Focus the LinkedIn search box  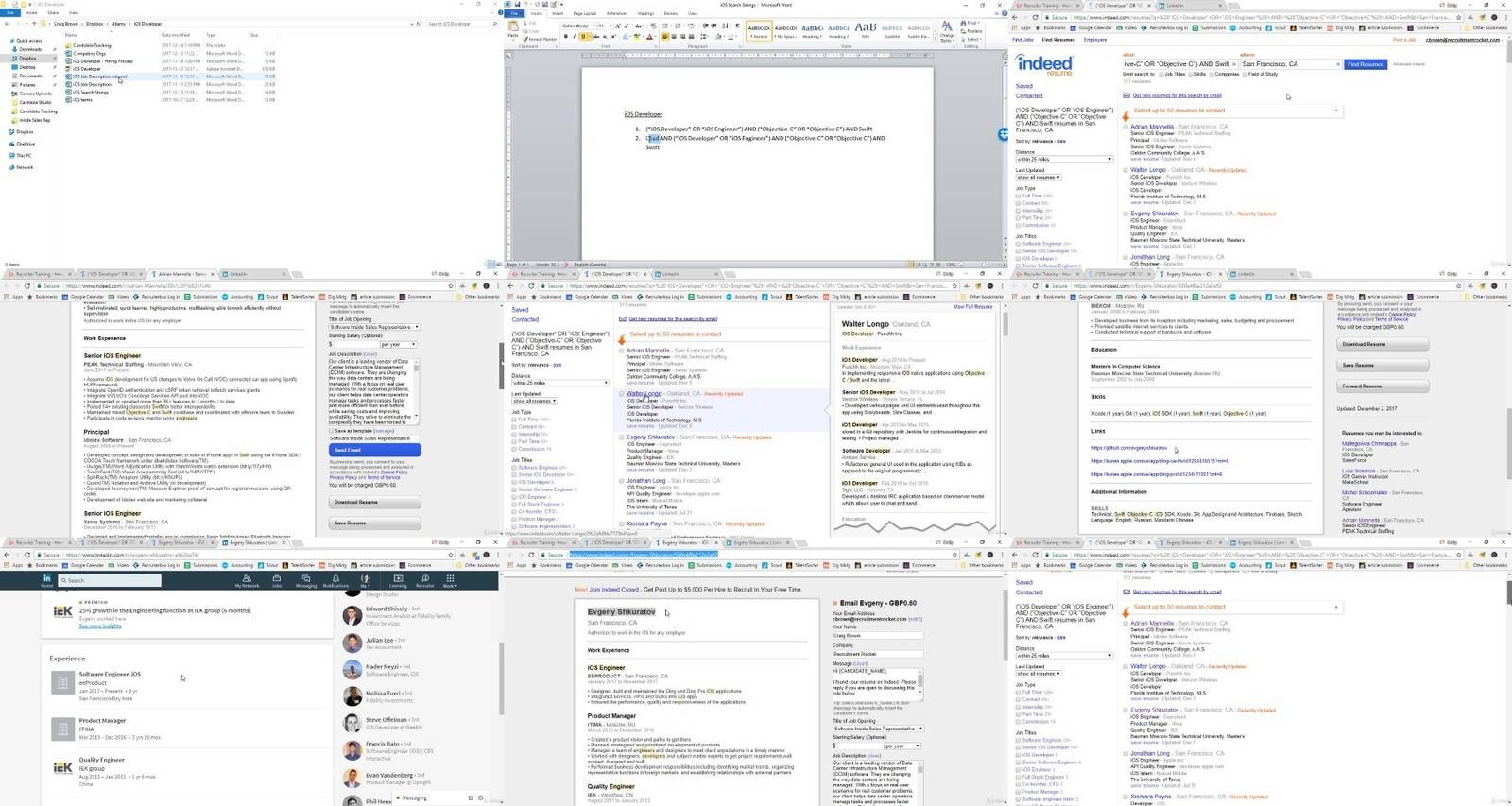pos(109,580)
